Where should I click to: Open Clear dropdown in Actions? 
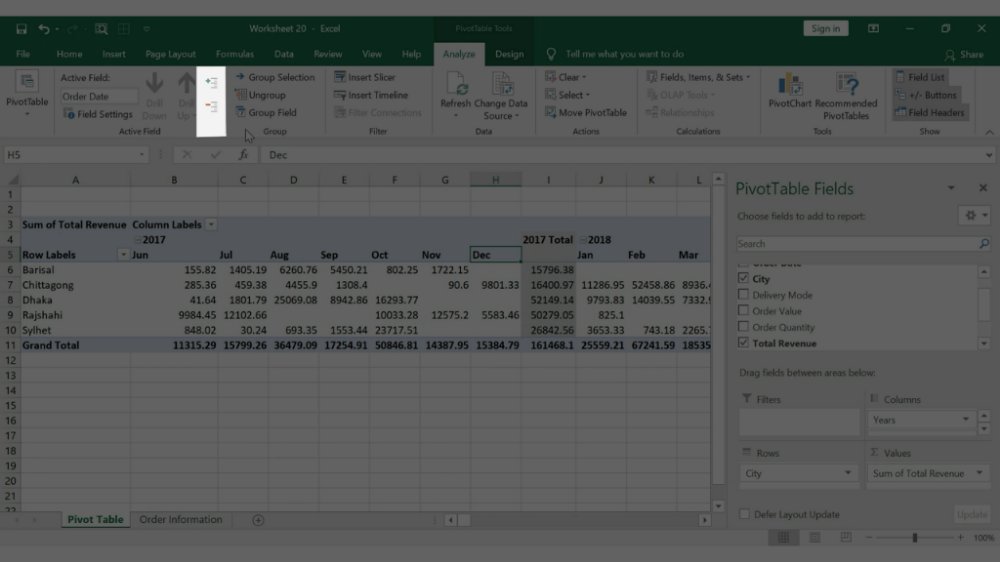(566, 77)
